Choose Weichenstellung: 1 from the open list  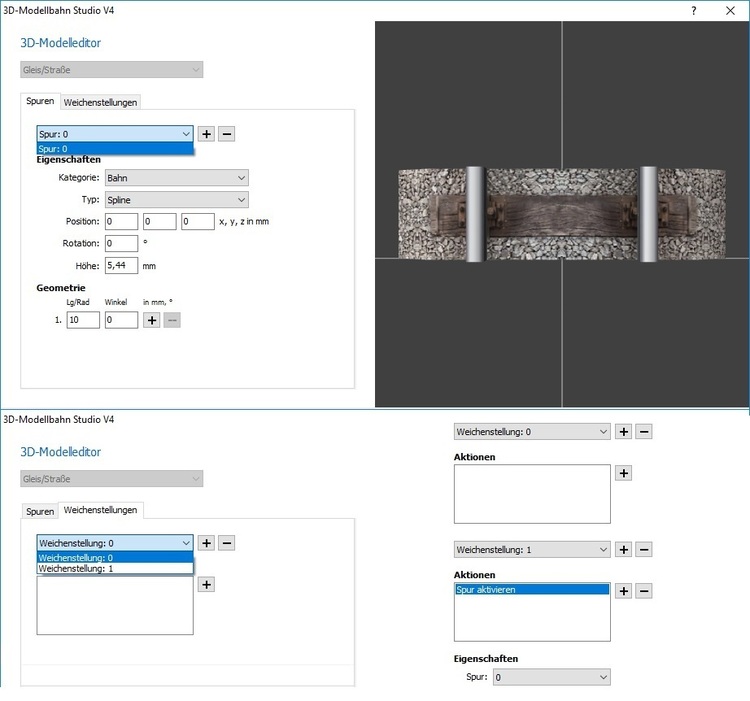(x=115, y=569)
